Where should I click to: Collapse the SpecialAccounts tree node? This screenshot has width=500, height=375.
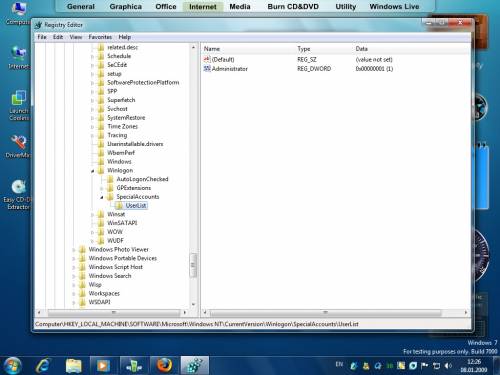(x=102, y=197)
